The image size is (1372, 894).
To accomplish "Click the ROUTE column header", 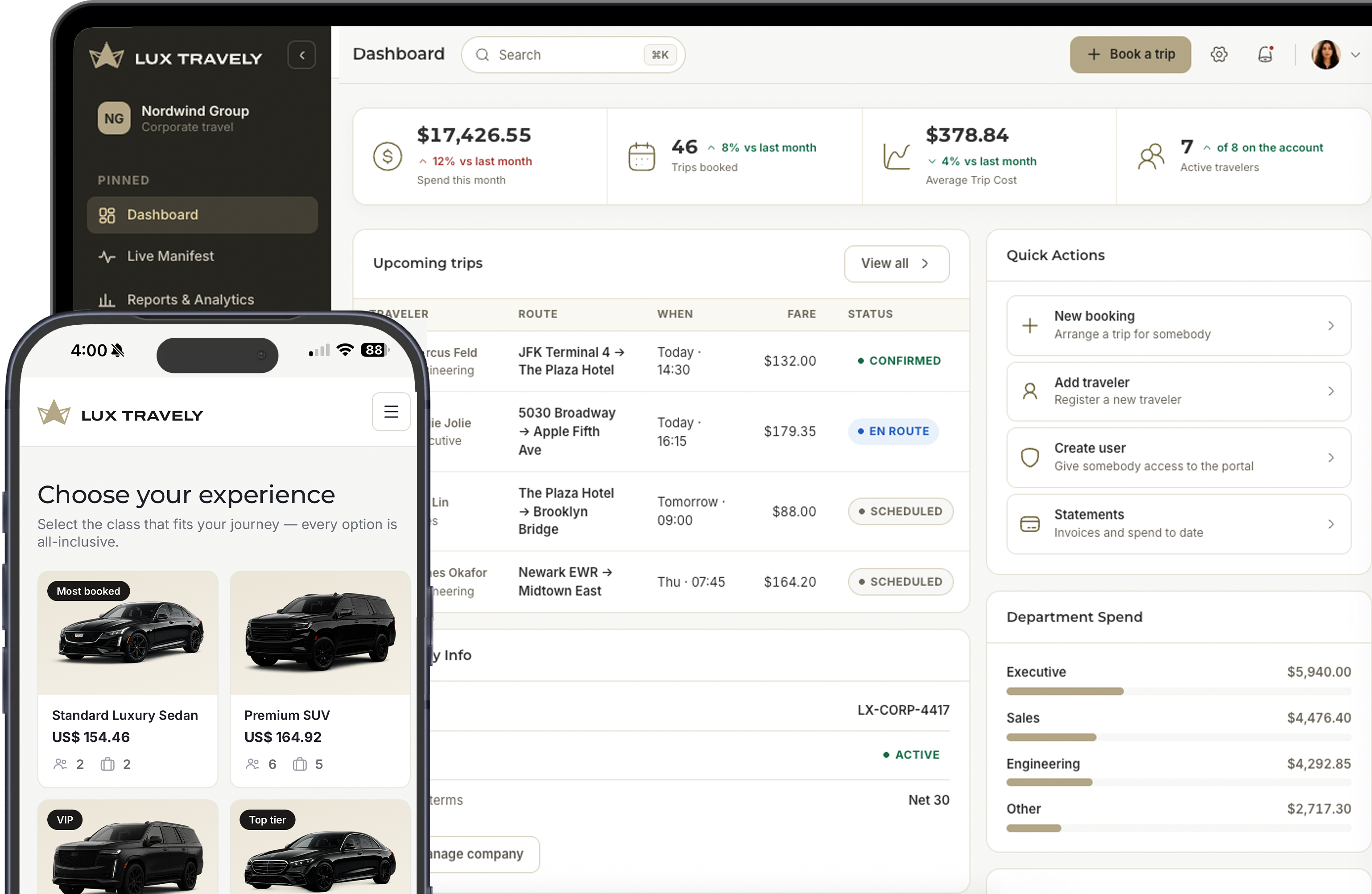I will (x=537, y=314).
